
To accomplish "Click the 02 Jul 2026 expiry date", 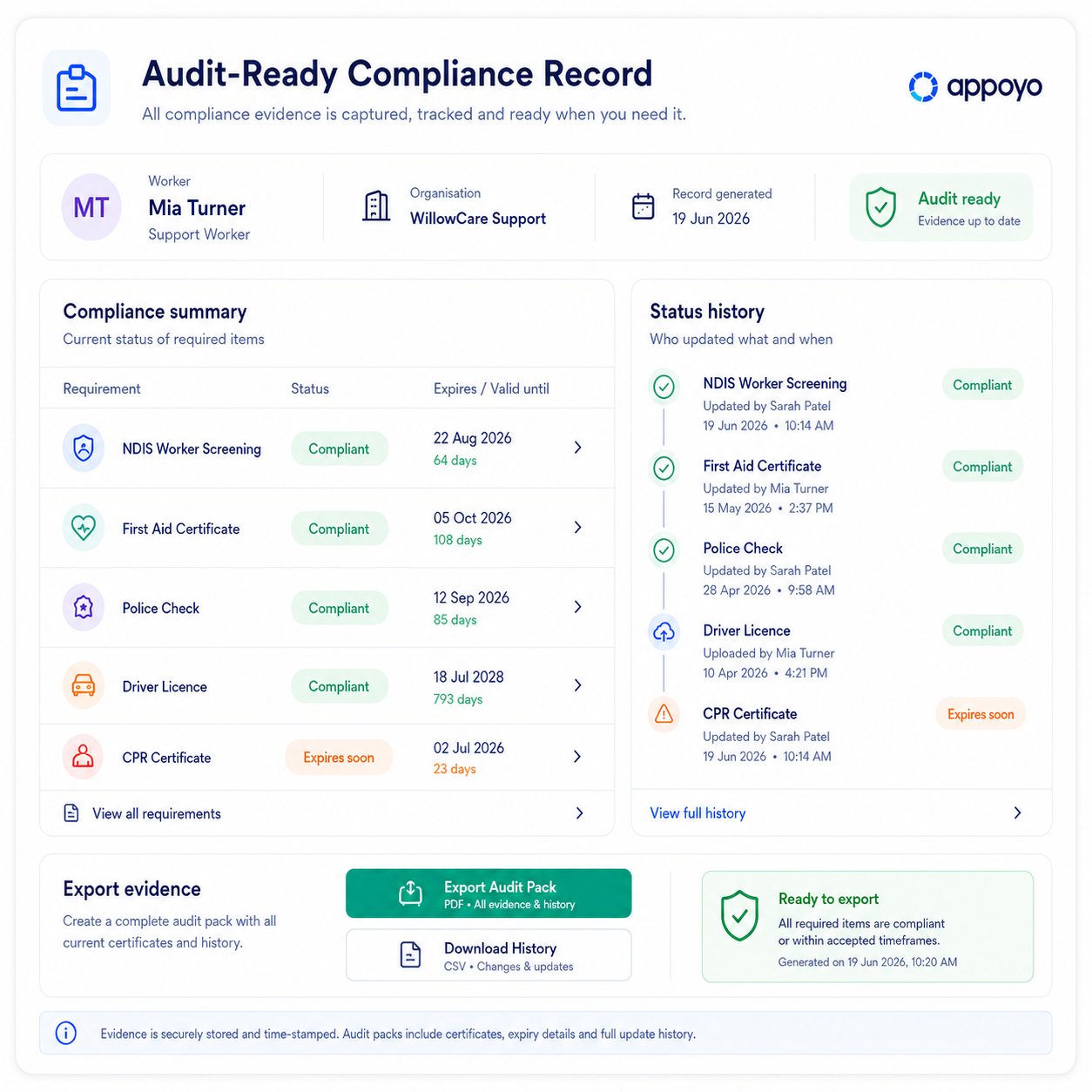I will point(468,748).
